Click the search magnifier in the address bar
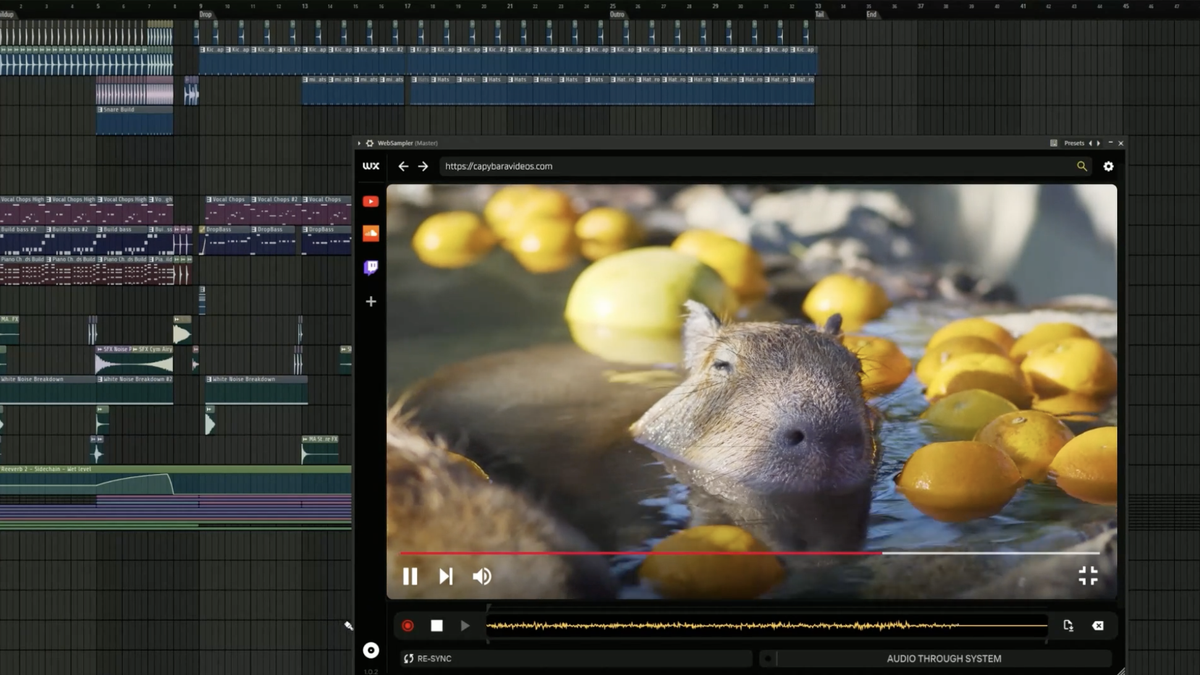This screenshot has width=1200, height=675. pyautogui.click(x=1081, y=165)
